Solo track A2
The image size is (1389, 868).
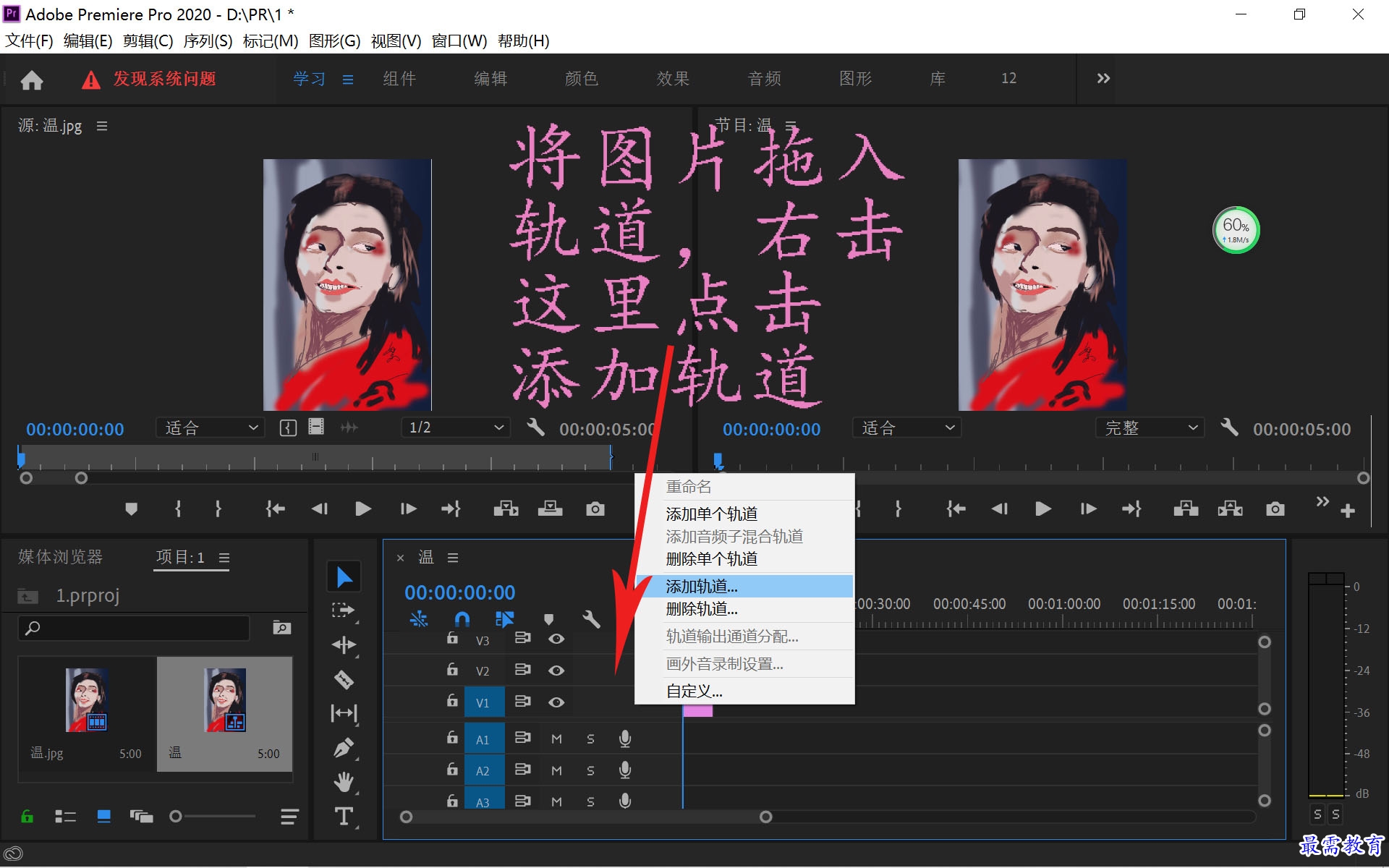point(590,771)
